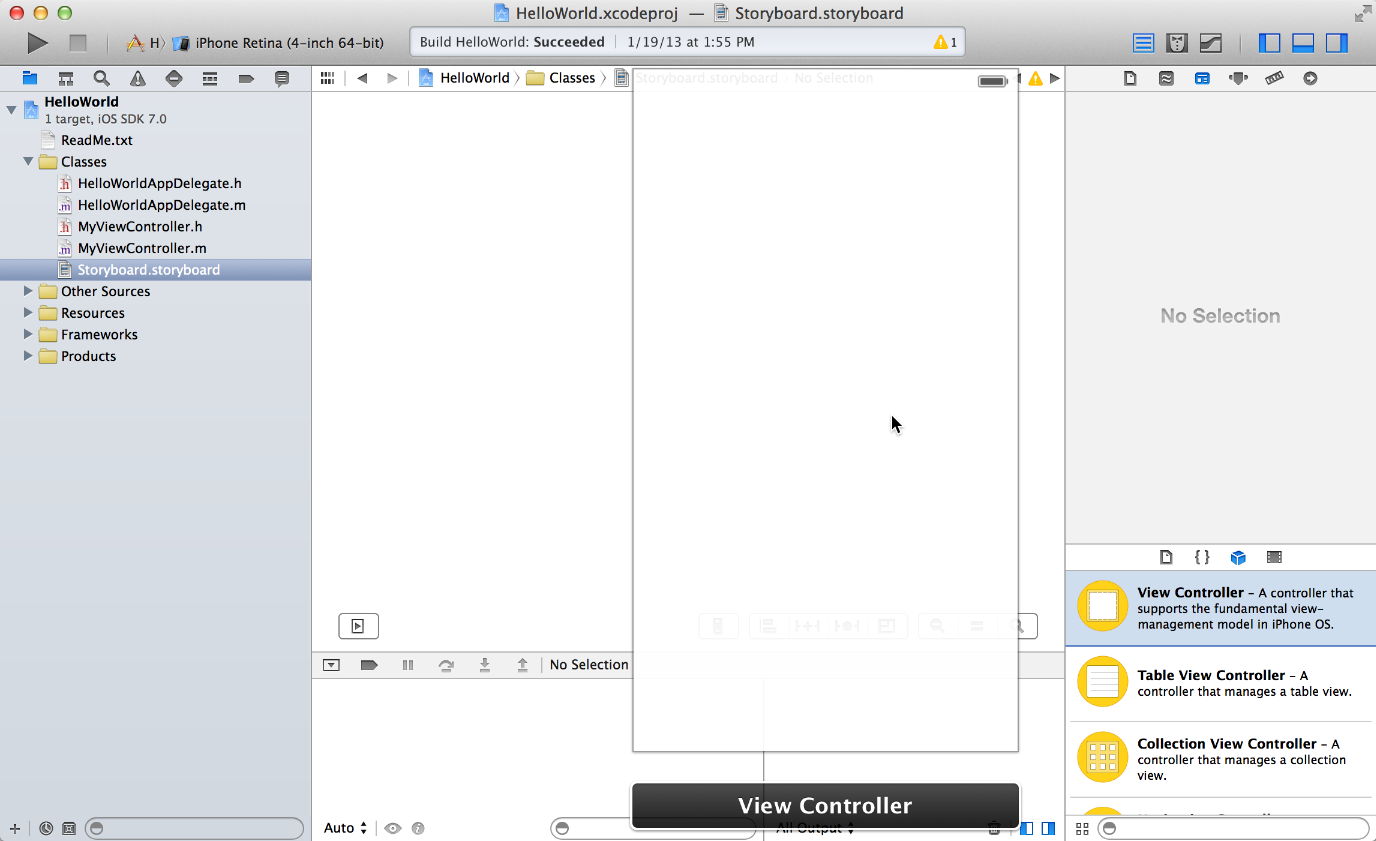The image size is (1376, 841).
Task: Show the document outline
Action: [x=358, y=626]
